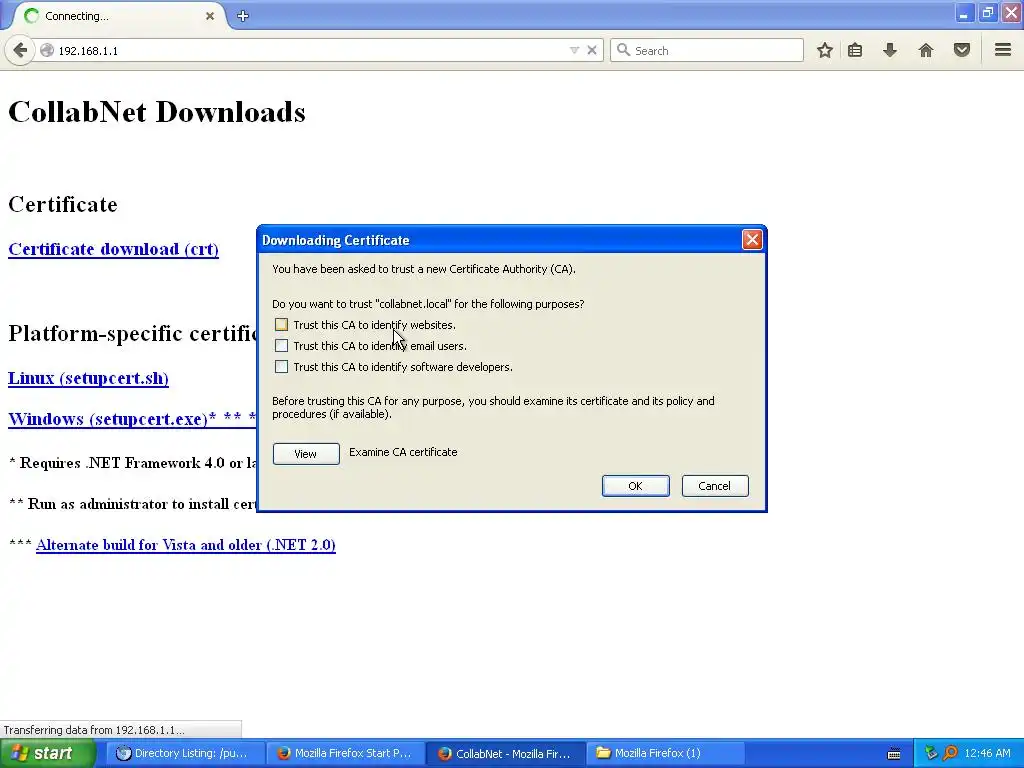Enable trust CA to identify websites

[x=281, y=325]
